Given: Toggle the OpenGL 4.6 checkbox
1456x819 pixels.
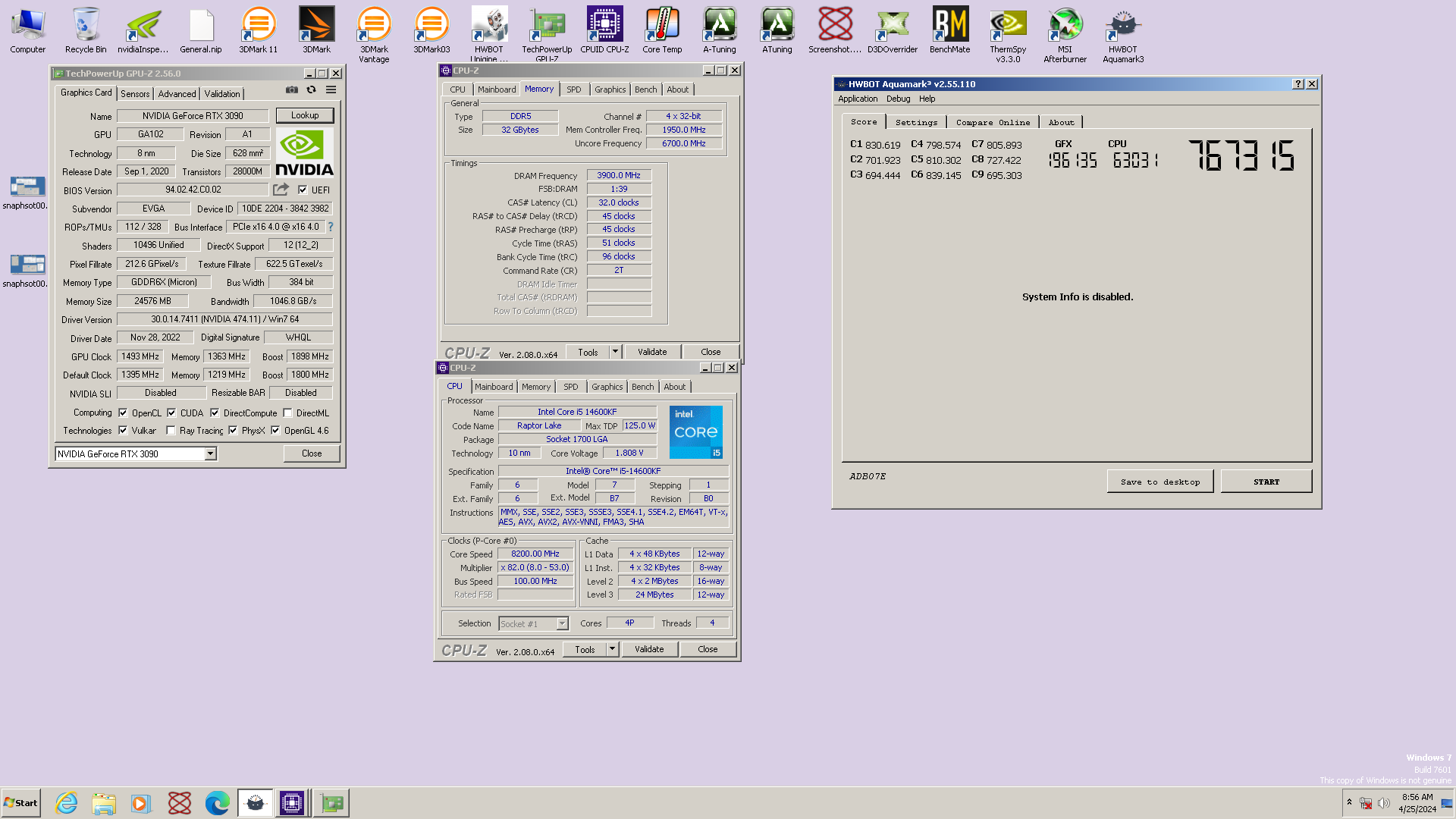Looking at the screenshot, I should (x=275, y=430).
